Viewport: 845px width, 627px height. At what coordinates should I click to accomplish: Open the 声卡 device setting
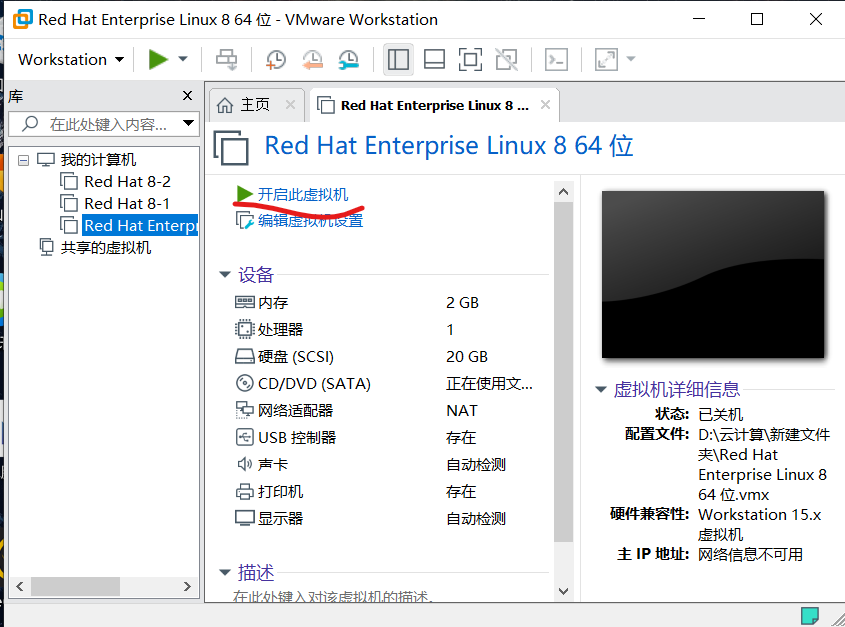pos(262,464)
